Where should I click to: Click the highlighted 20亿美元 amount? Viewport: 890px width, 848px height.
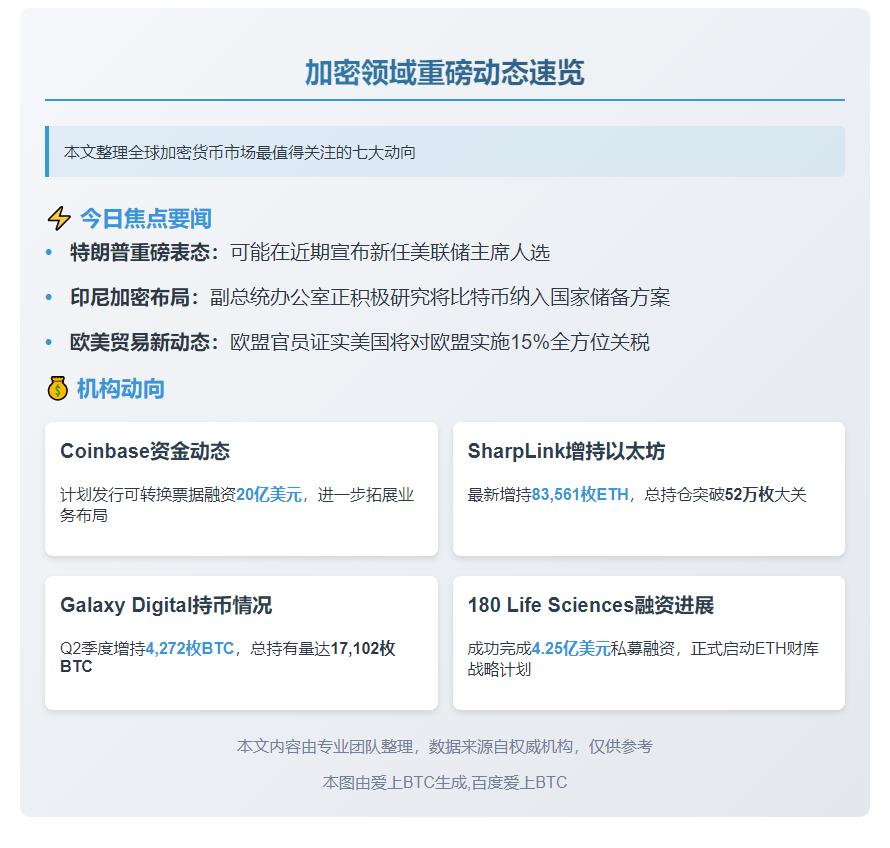tap(268, 495)
